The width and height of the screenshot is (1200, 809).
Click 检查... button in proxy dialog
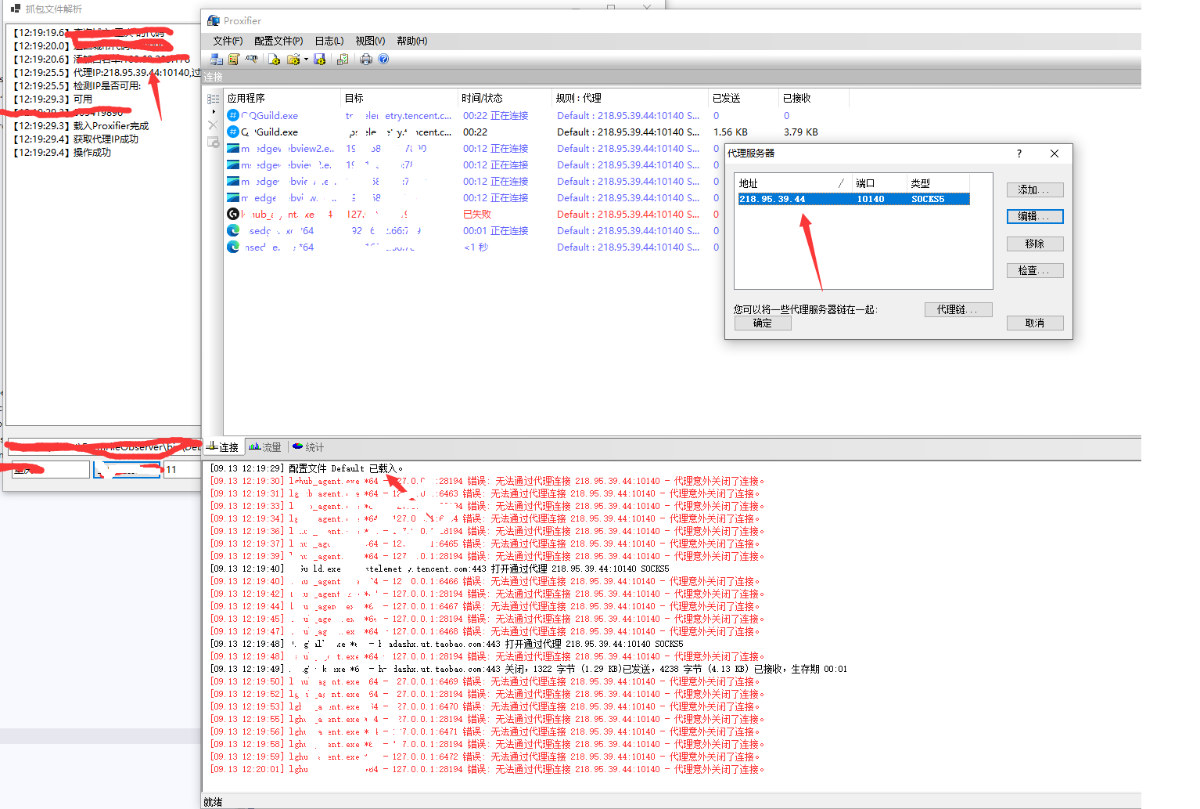pyautogui.click(x=1035, y=270)
